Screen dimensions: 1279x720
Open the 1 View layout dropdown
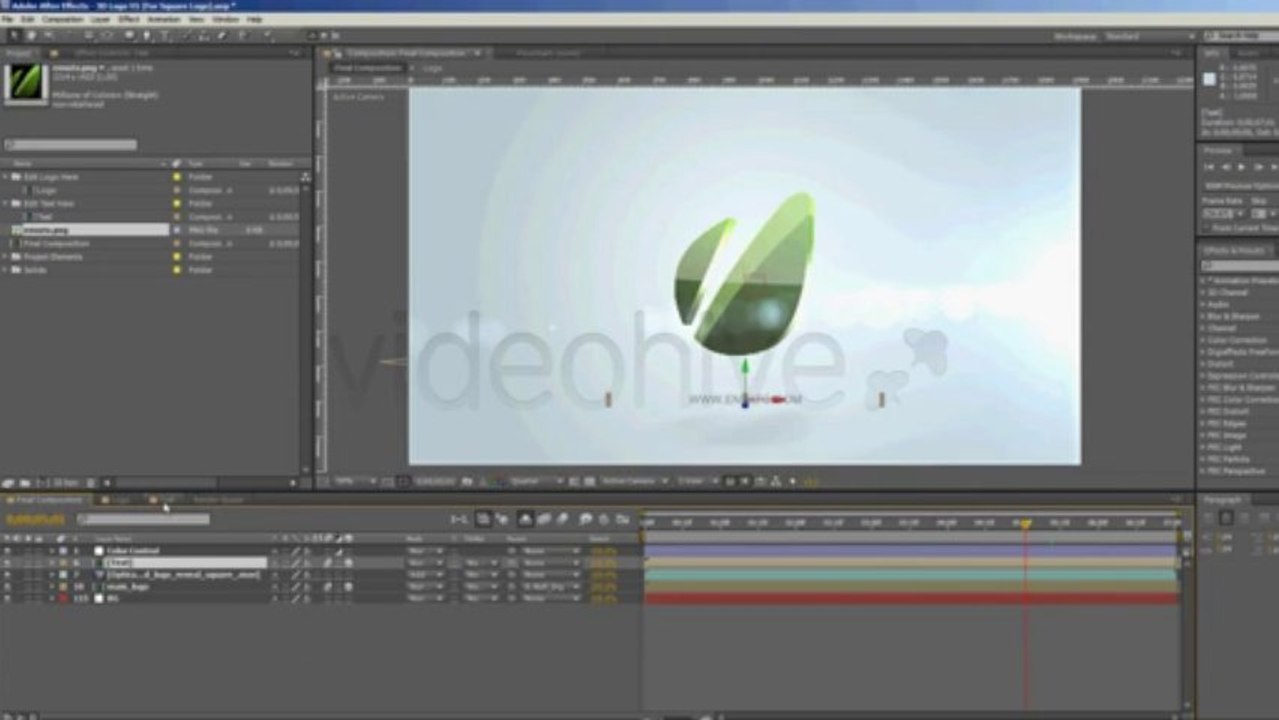(697, 482)
